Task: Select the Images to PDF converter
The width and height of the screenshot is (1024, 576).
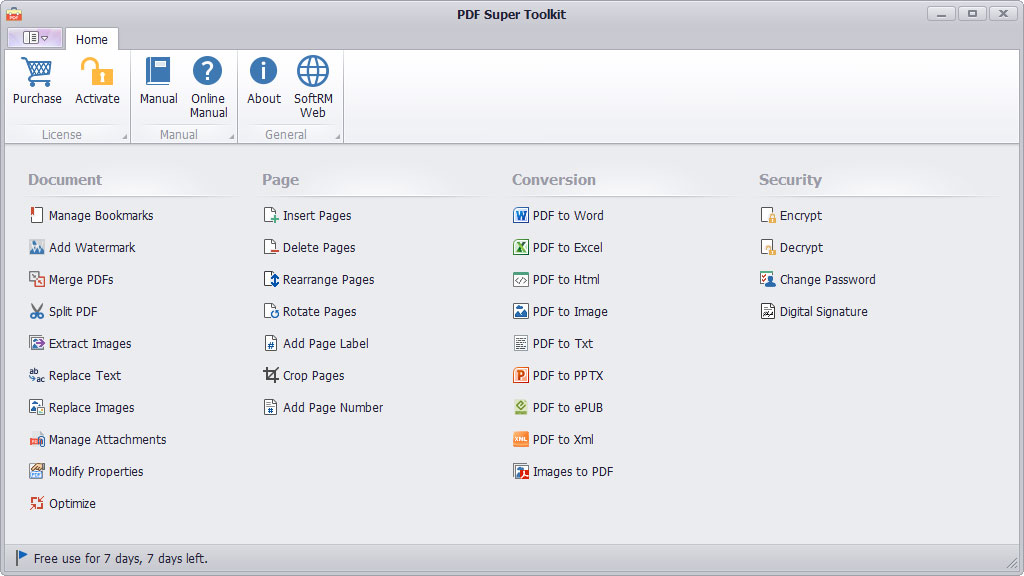Action: [572, 471]
